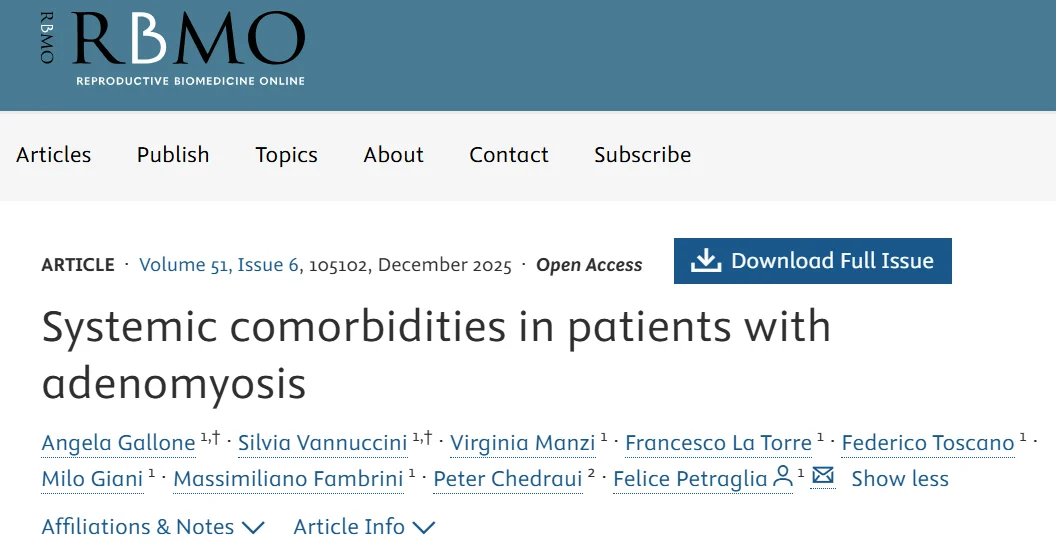Go to the About menu item
The width and height of the screenshot is (1056, 546).
click(393, 155)
